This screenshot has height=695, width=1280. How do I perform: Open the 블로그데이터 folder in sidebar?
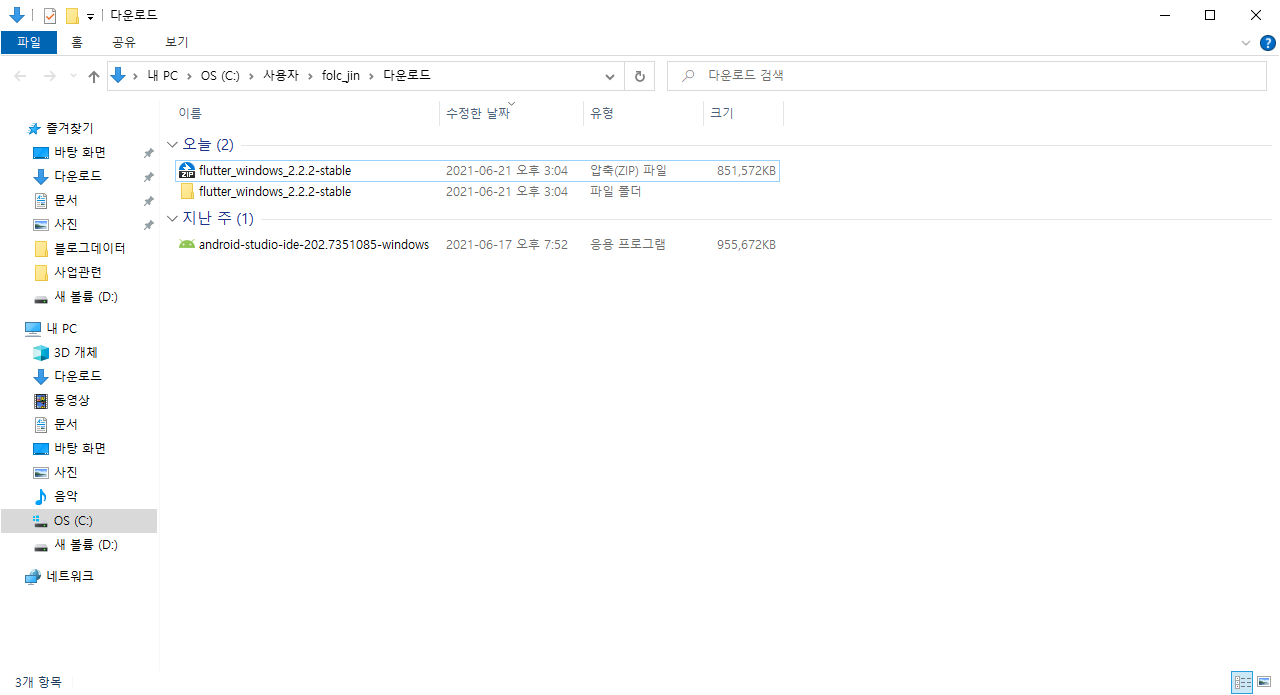point(89,249)
